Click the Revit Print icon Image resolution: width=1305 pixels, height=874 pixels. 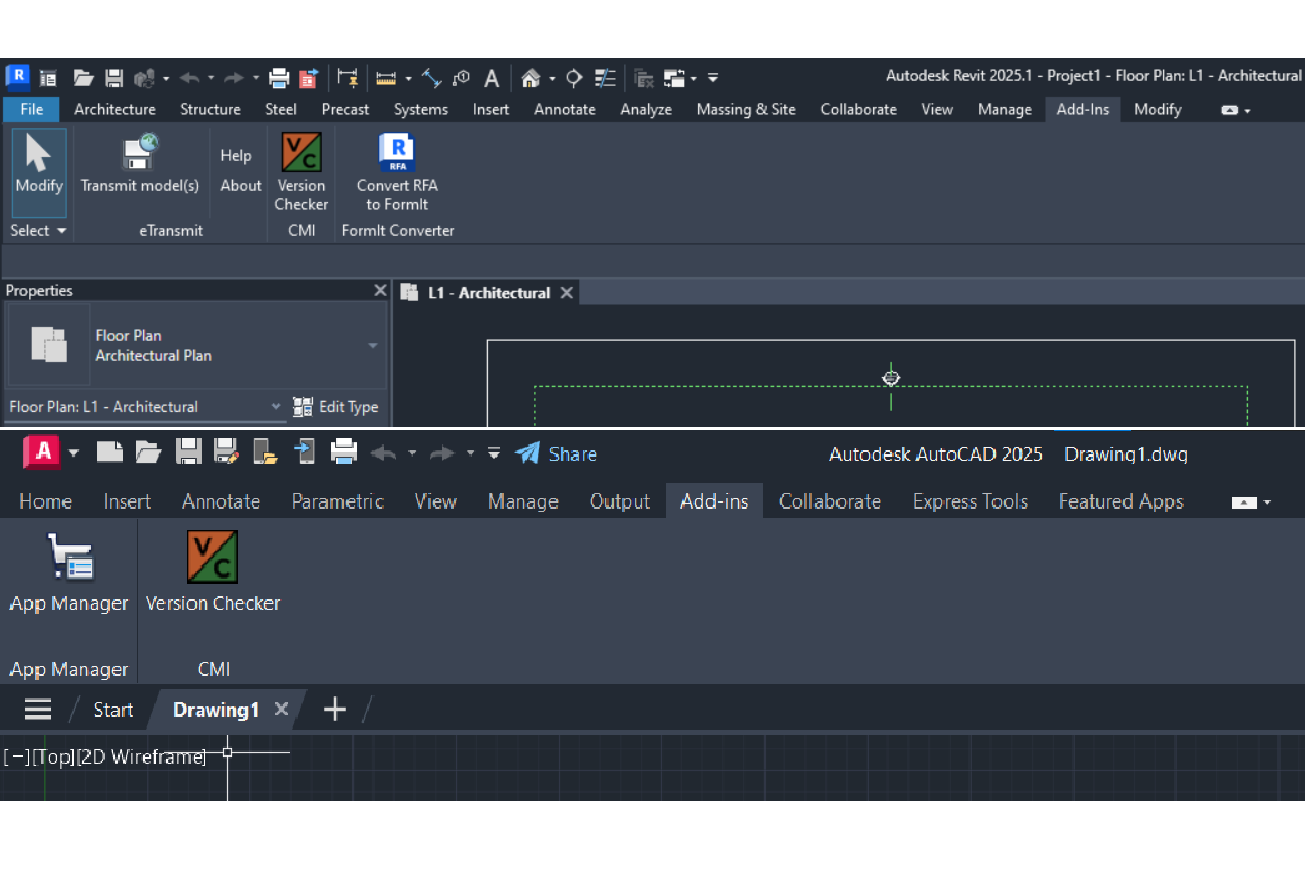(x=279, y=78)
